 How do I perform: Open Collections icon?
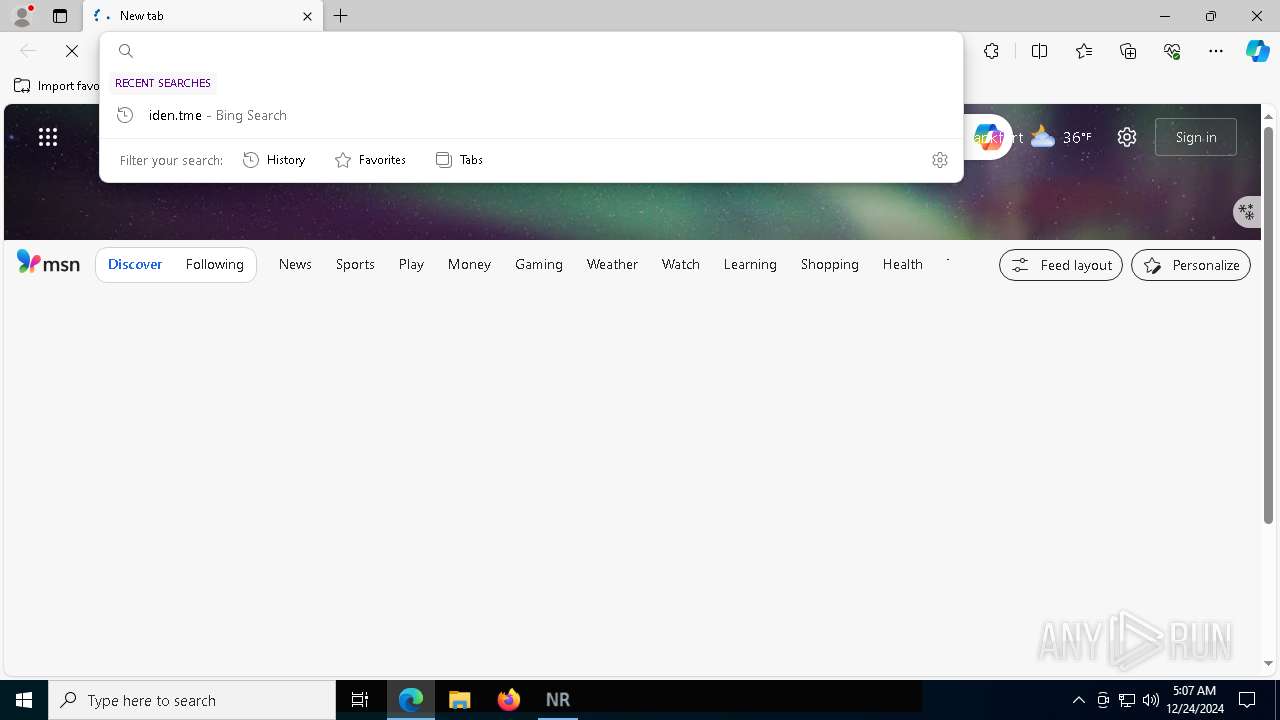pos(1128,51)
